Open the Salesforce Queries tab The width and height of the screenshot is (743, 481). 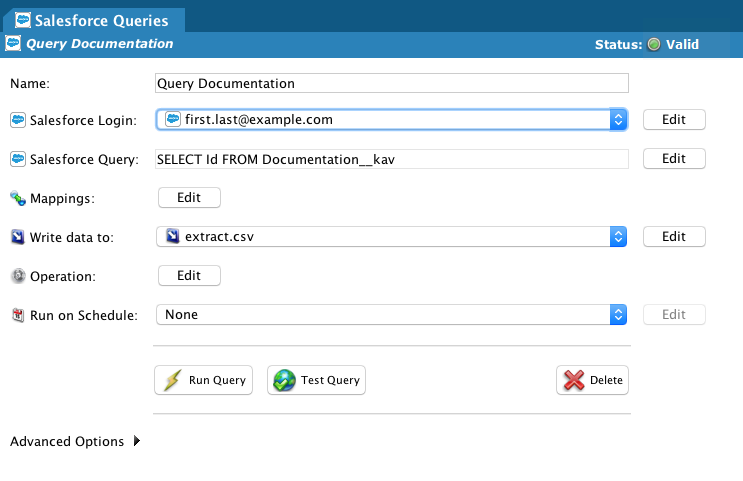pyautogui.click(x=93, y=20)
